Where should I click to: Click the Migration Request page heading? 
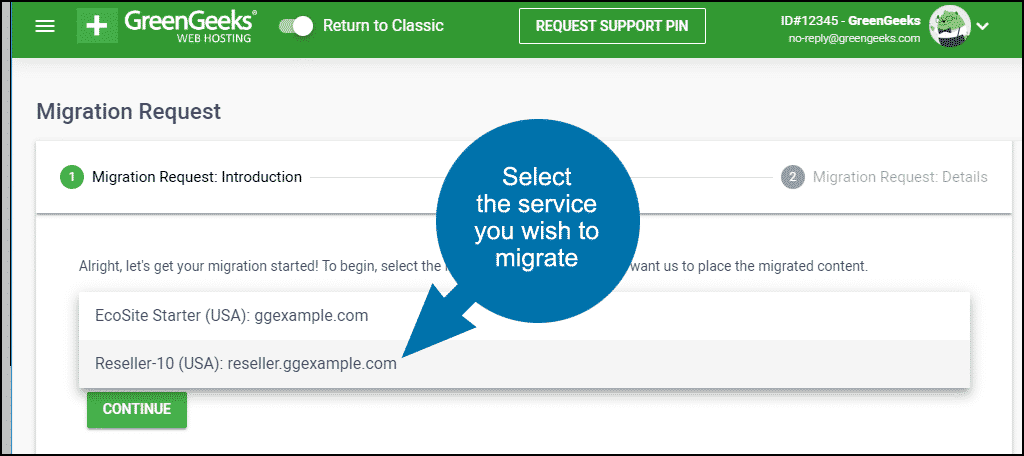128,112
